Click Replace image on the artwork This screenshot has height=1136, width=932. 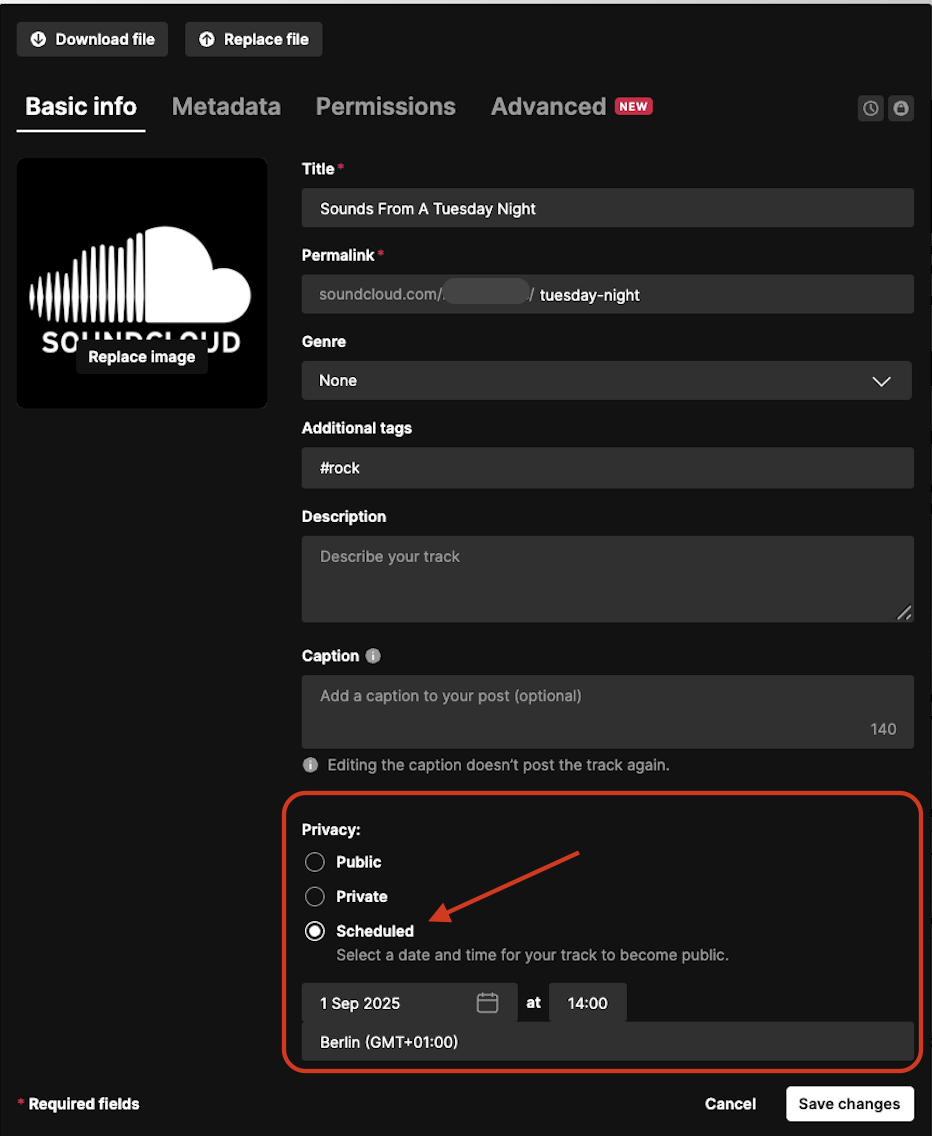point(142,357)
